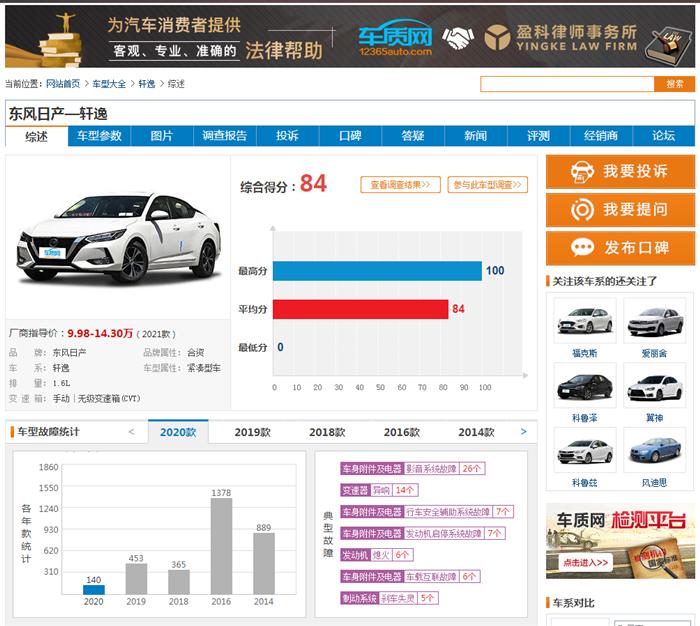Screen dimensions: 700x626
Task: Open the 新闻 tab
Action: click(475, 136)
